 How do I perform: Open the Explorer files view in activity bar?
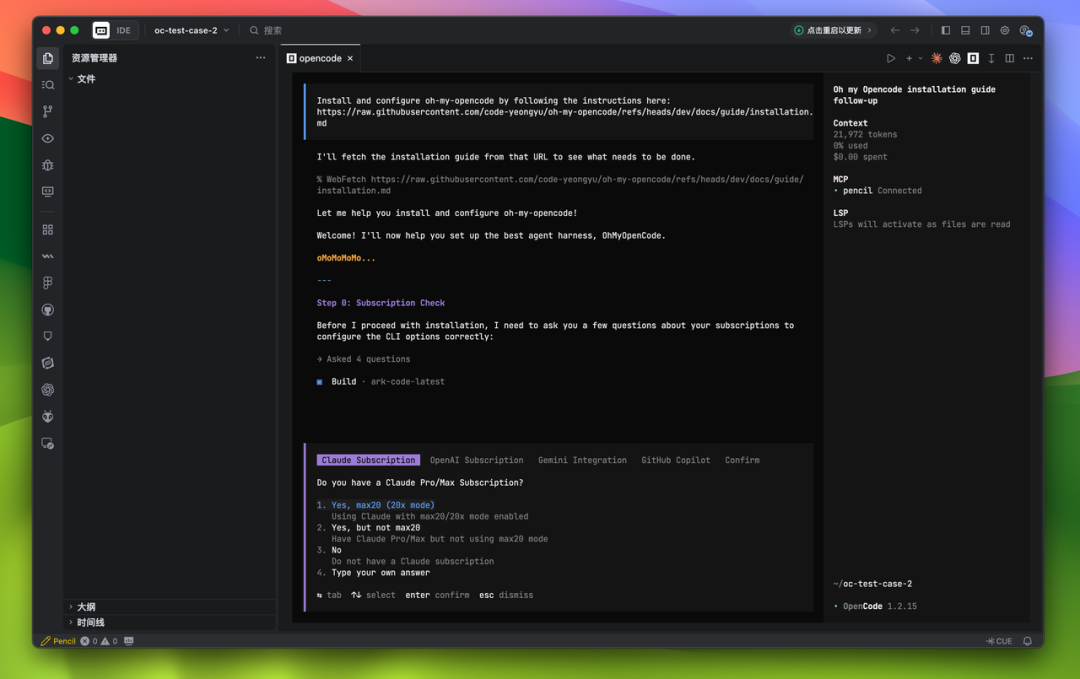pyautogui.click(x=48, y=59)
